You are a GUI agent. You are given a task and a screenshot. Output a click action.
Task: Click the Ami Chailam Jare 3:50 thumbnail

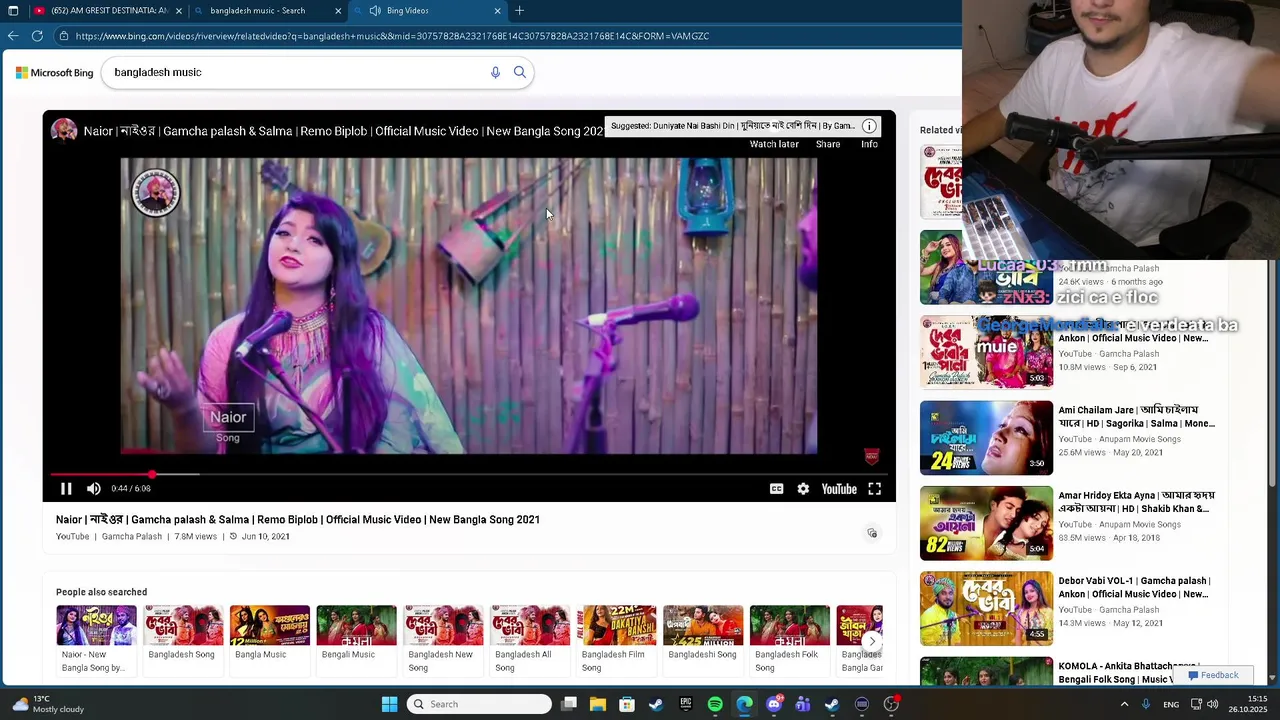point(986,438)
